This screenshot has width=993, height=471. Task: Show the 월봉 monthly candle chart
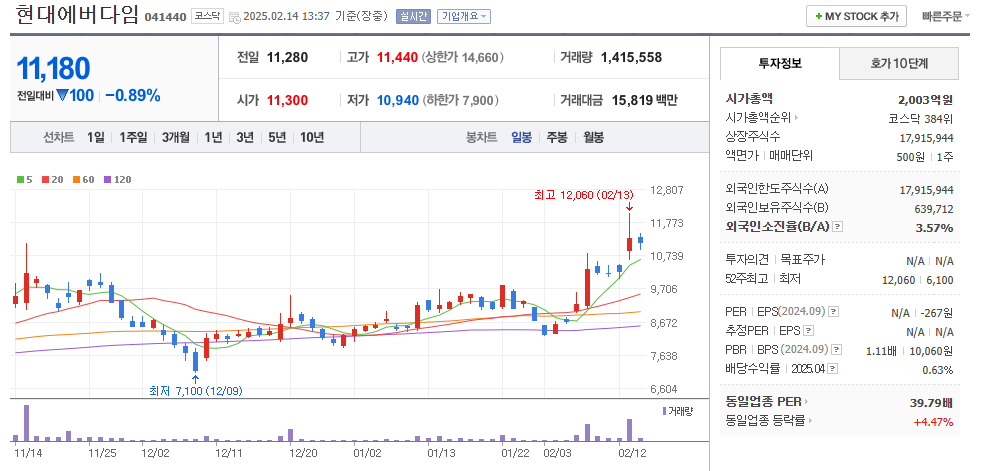coord(593,137)
